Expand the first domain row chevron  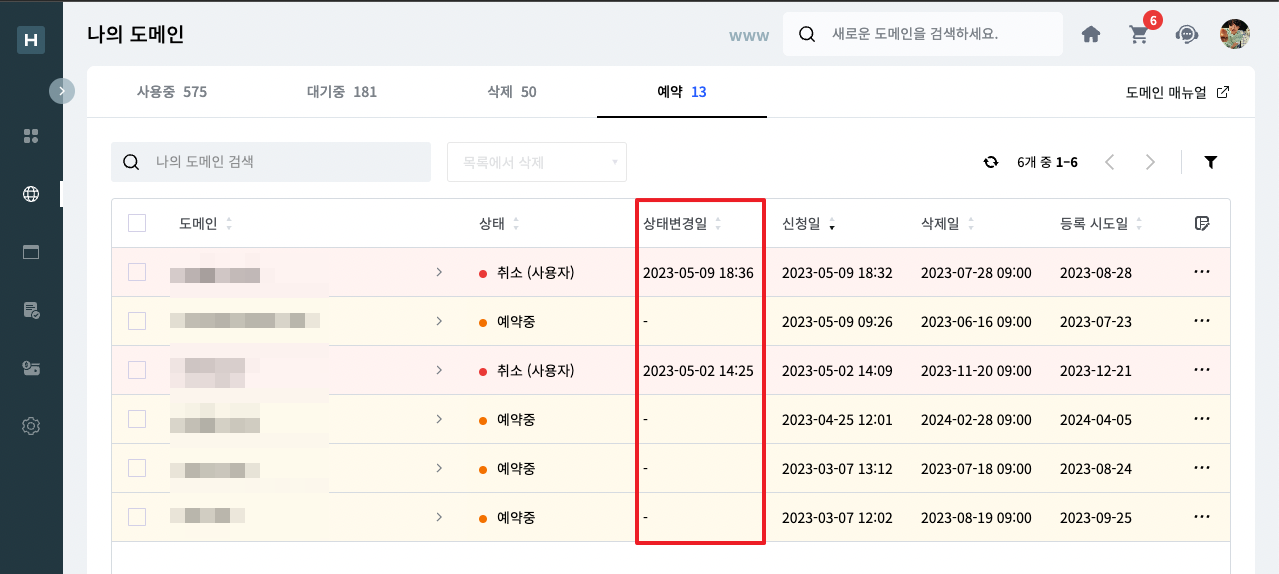[x=438, y=272]
